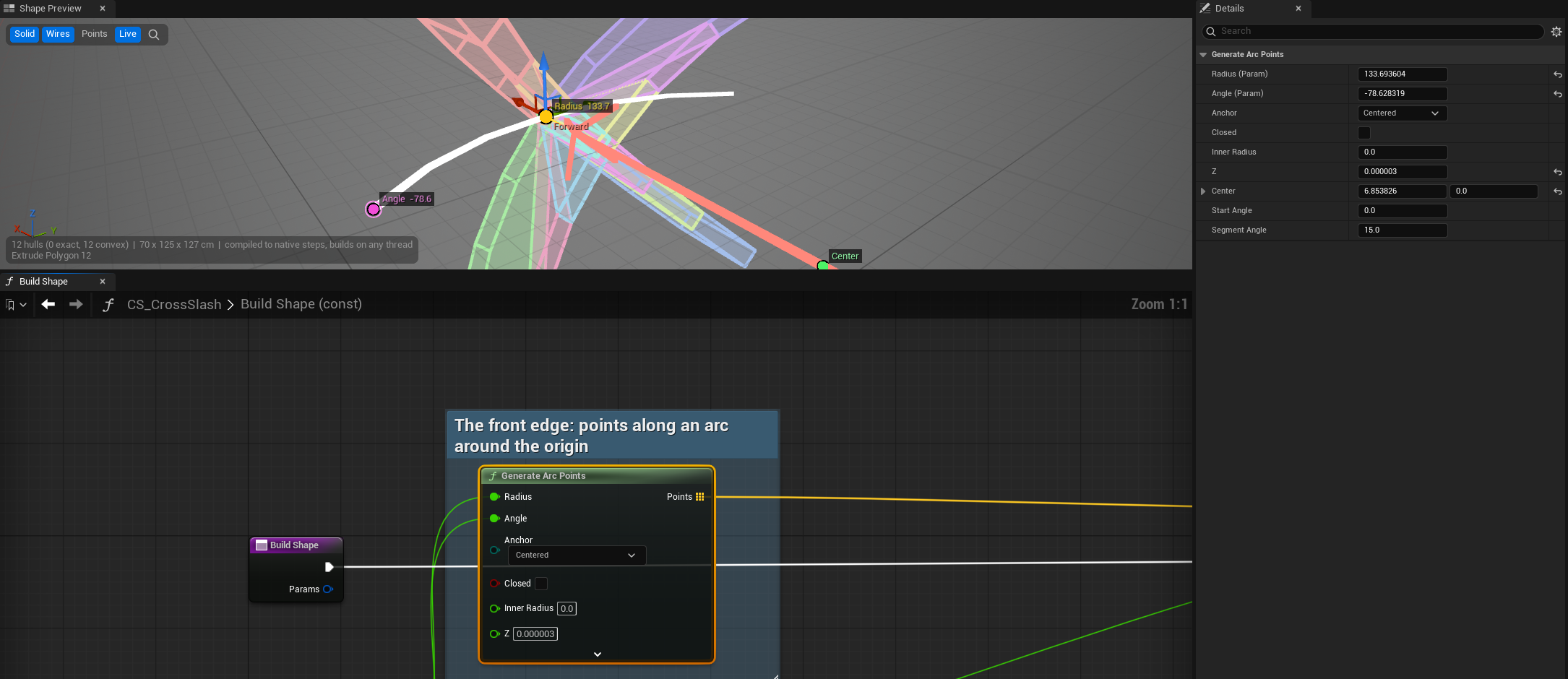The image size is (1568, 679).
Task: Open the bookmarks dropdown in graph toolbar
Action: [16, 305]
